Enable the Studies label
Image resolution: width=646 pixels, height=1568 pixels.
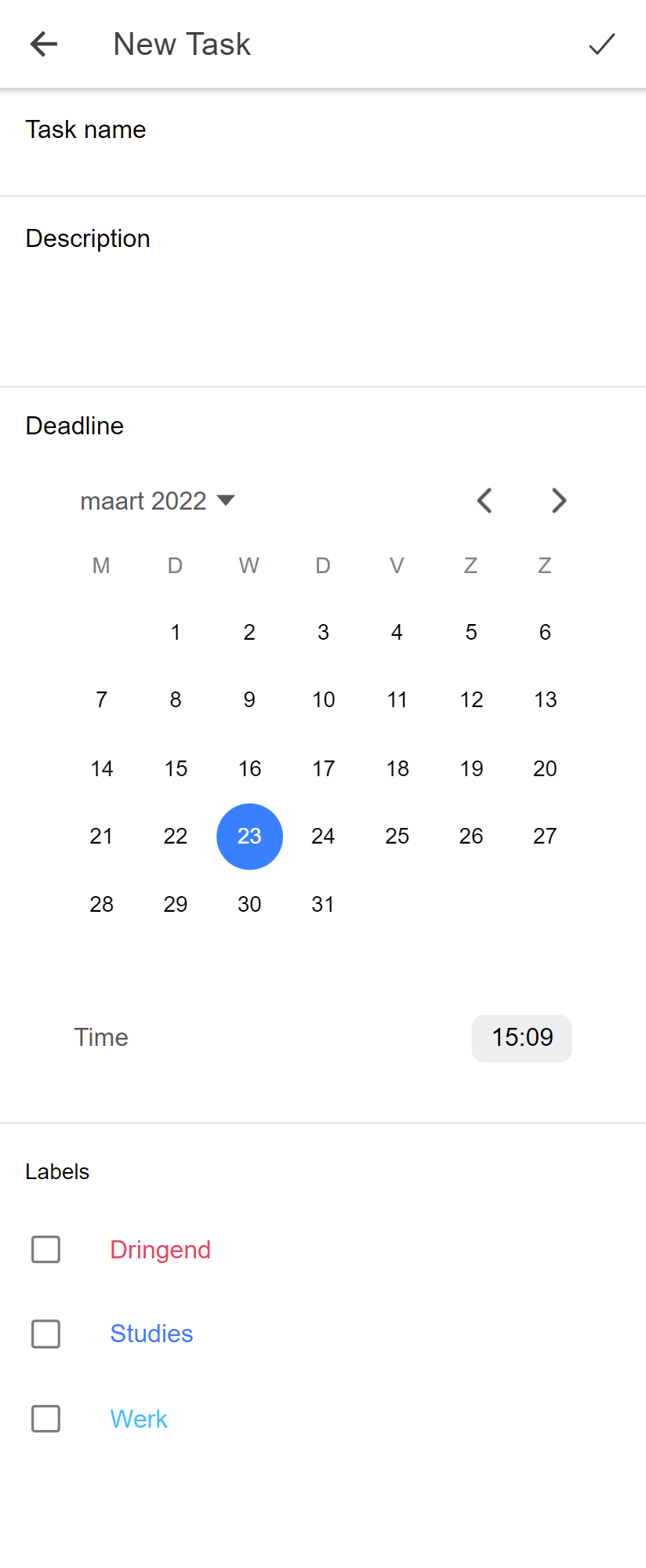pos(45,1334)
